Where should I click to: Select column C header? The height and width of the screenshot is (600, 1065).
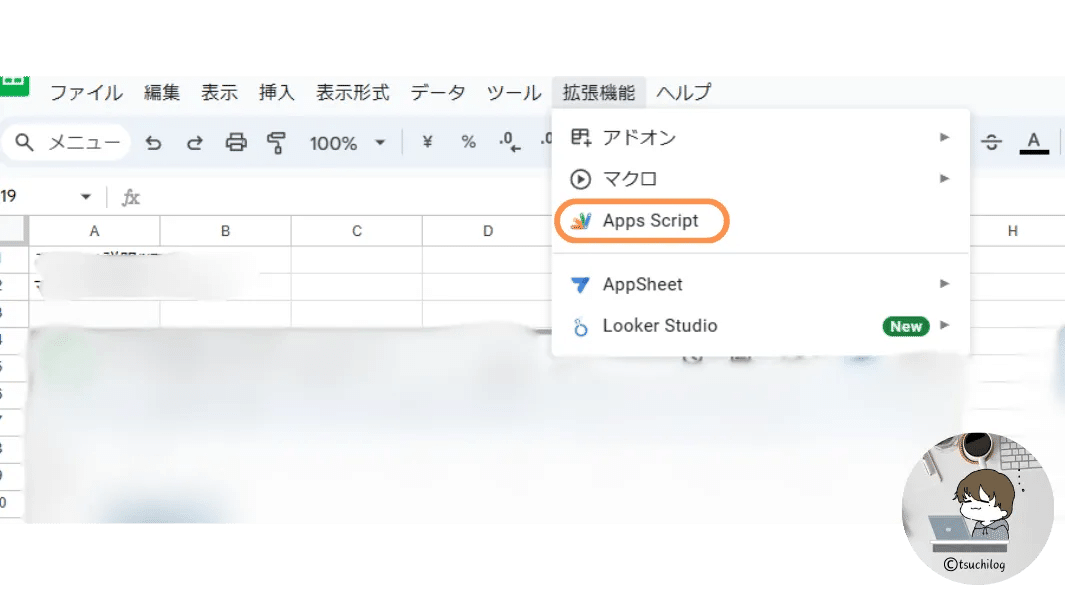point(357,231)
